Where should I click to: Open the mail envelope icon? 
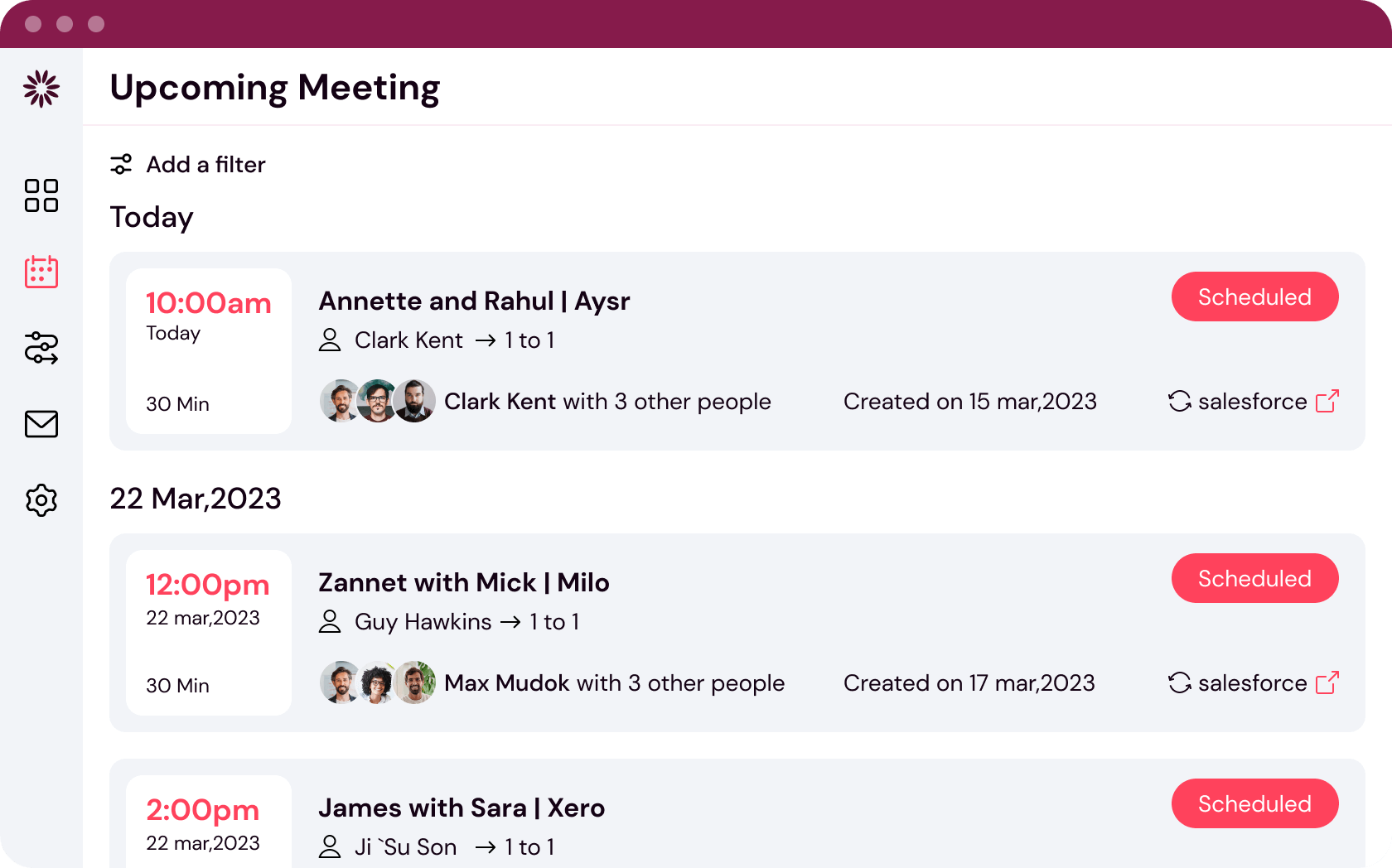41,424
